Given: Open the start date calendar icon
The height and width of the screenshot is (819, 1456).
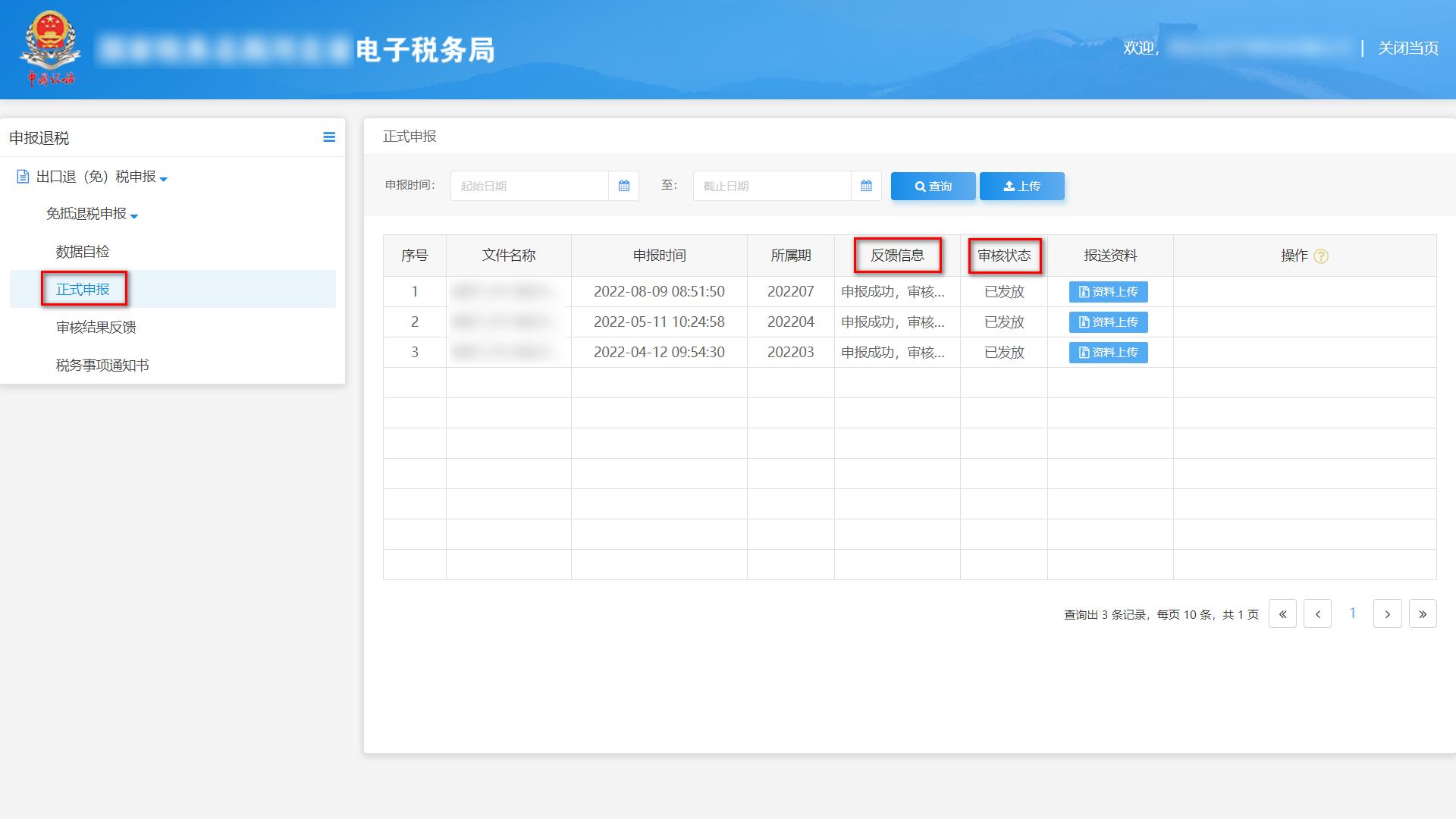Looking at the screenshot, I should [623, 186].
